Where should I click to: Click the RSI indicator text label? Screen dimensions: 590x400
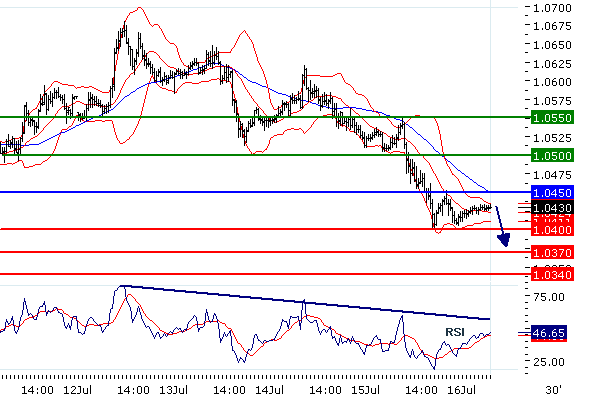455,332
